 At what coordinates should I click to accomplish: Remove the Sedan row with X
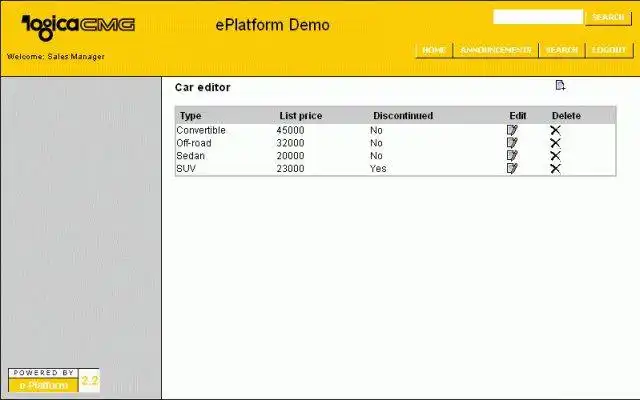(556, 156)
